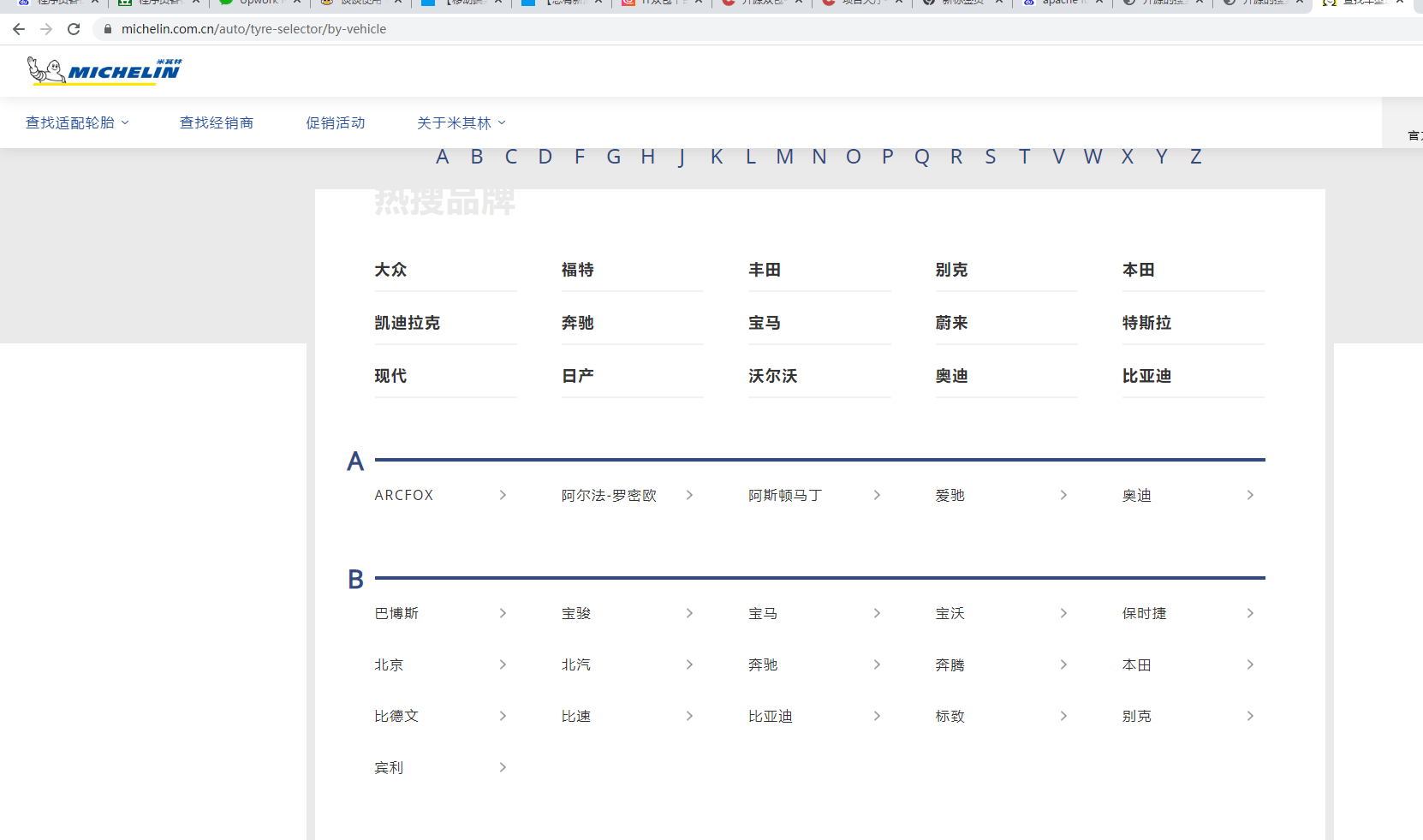Click 北京 brand name

389,664
